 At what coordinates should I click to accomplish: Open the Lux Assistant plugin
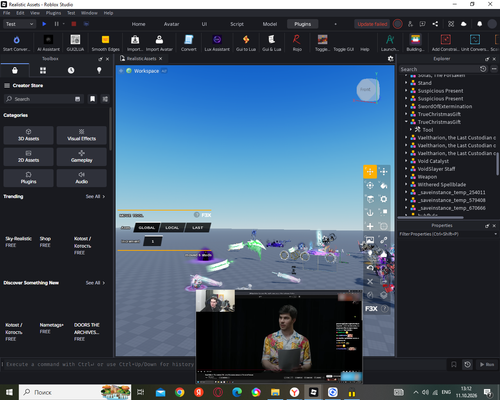click(x=217, y=43)
